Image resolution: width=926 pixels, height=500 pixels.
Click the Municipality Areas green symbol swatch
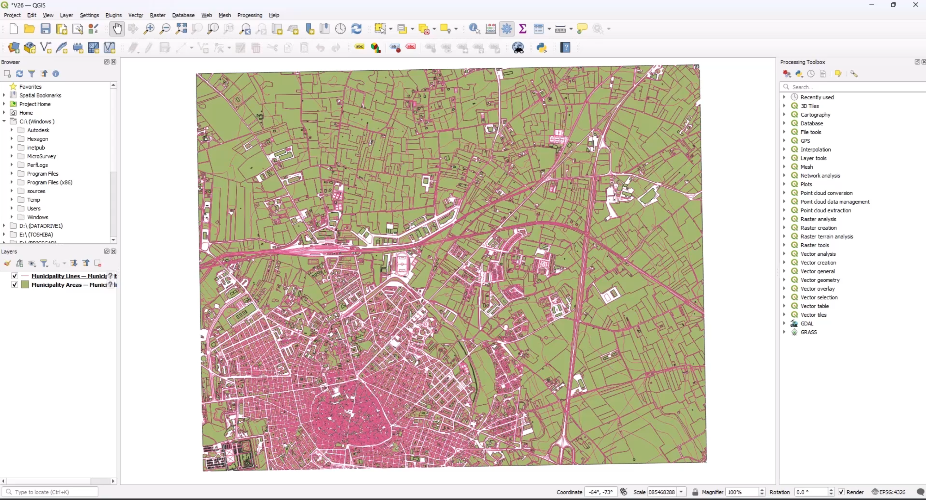click(x=25, y=285)
